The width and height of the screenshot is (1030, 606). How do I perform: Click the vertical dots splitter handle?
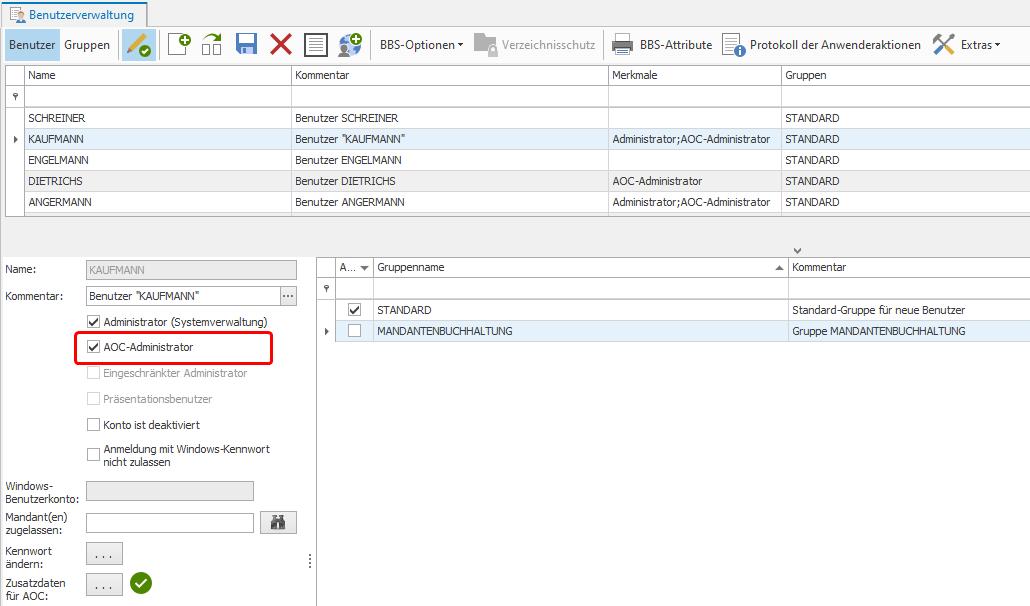pyautogui.click(x=310, y=561)
